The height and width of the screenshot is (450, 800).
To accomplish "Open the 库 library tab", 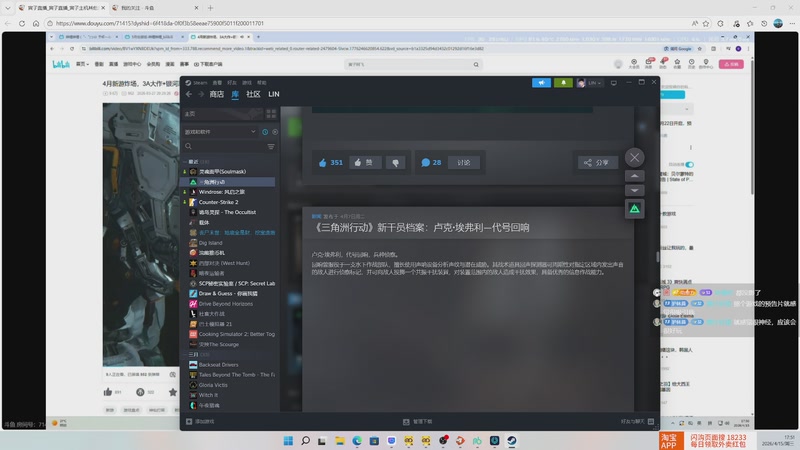I will pyautogui.click(x=235, y=94).
